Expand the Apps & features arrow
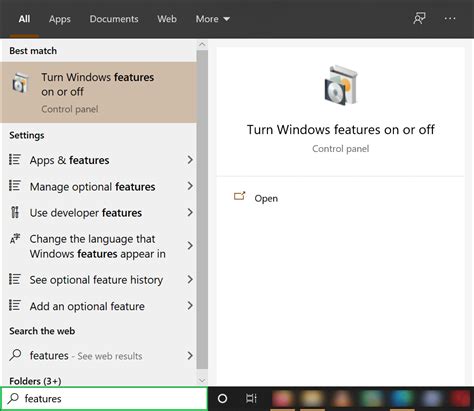This screenshot has width=474, height=411. [x=190, y=160]
